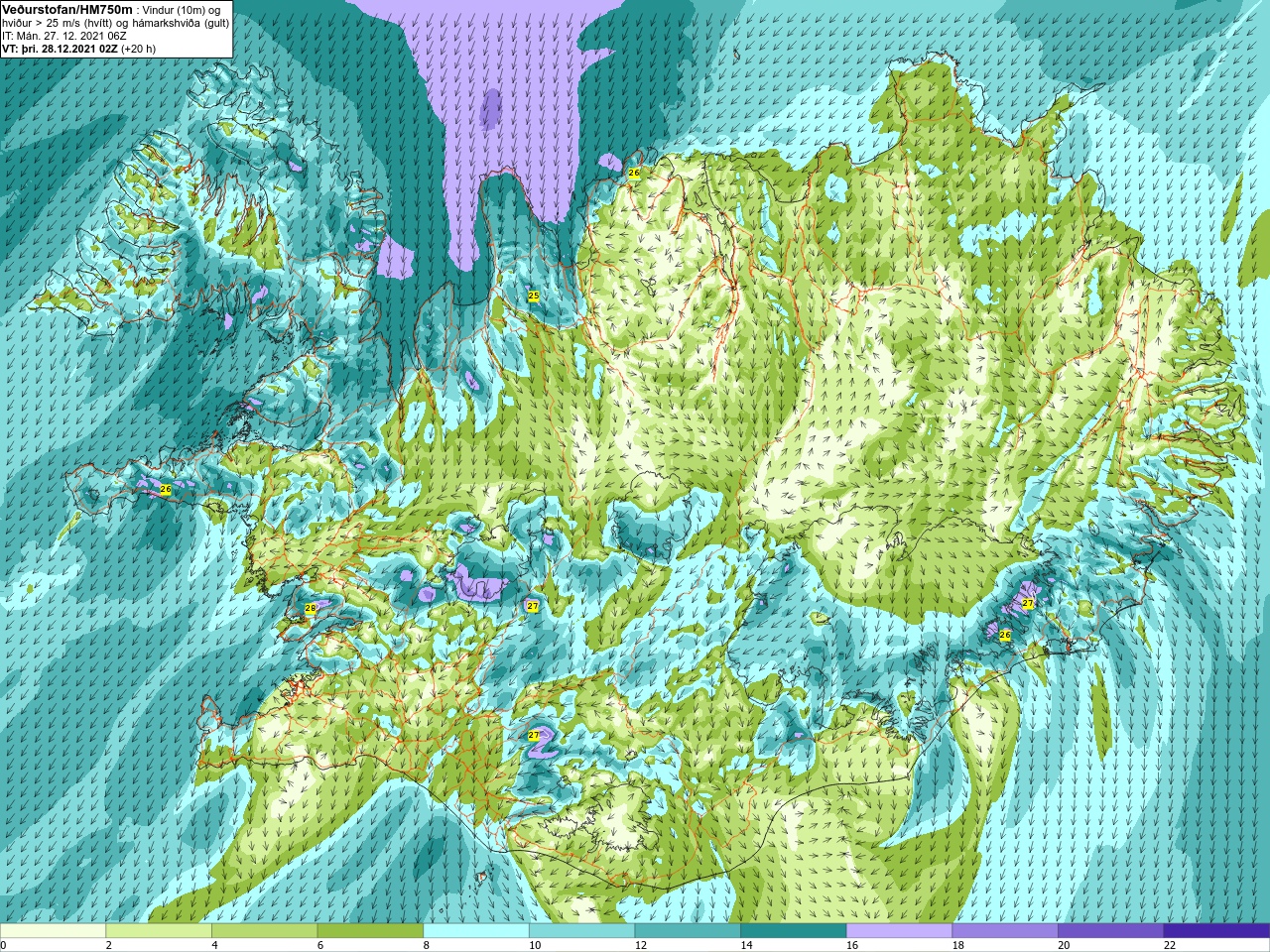Click the legend scale label '4'
The height and width of the screenshot is (952, 1270).
tap(214, 945)
